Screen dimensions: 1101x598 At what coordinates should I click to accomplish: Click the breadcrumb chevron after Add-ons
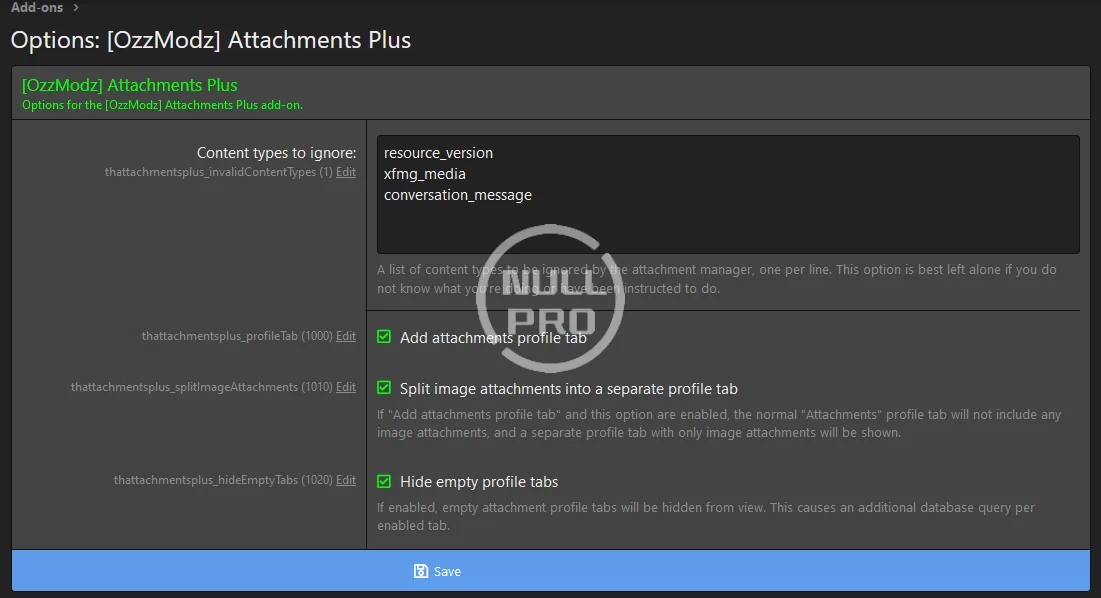[x=76, y=8]
